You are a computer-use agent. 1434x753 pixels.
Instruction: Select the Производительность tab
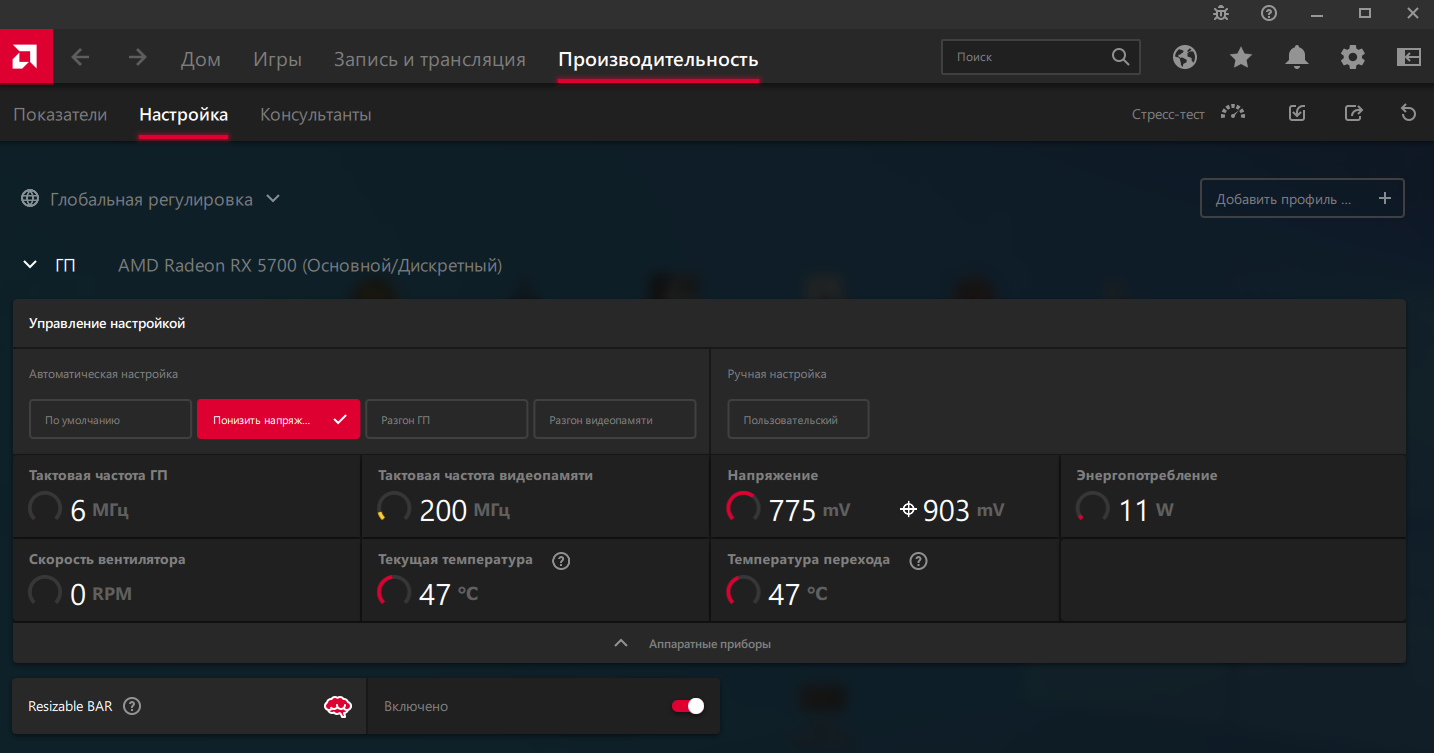point(658,59)
